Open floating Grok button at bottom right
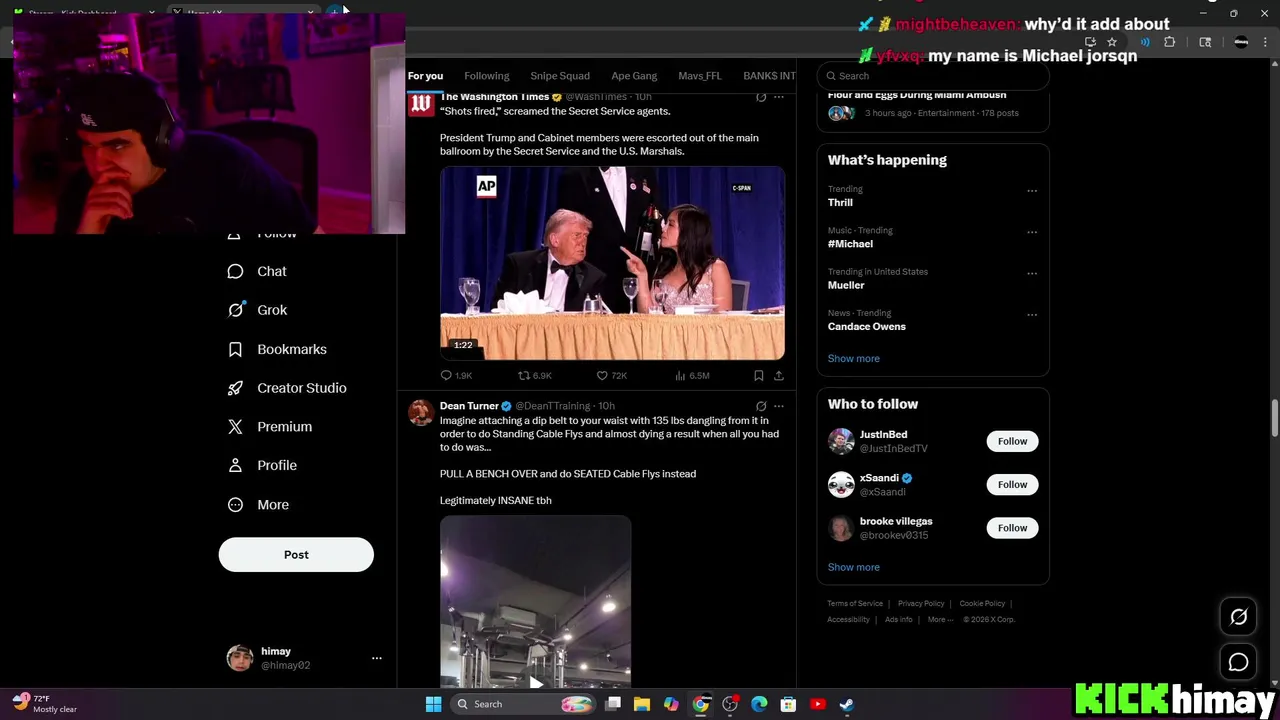Image resolution: width=1280 pixels, height=720 pixels. (x=1238, y=617)
